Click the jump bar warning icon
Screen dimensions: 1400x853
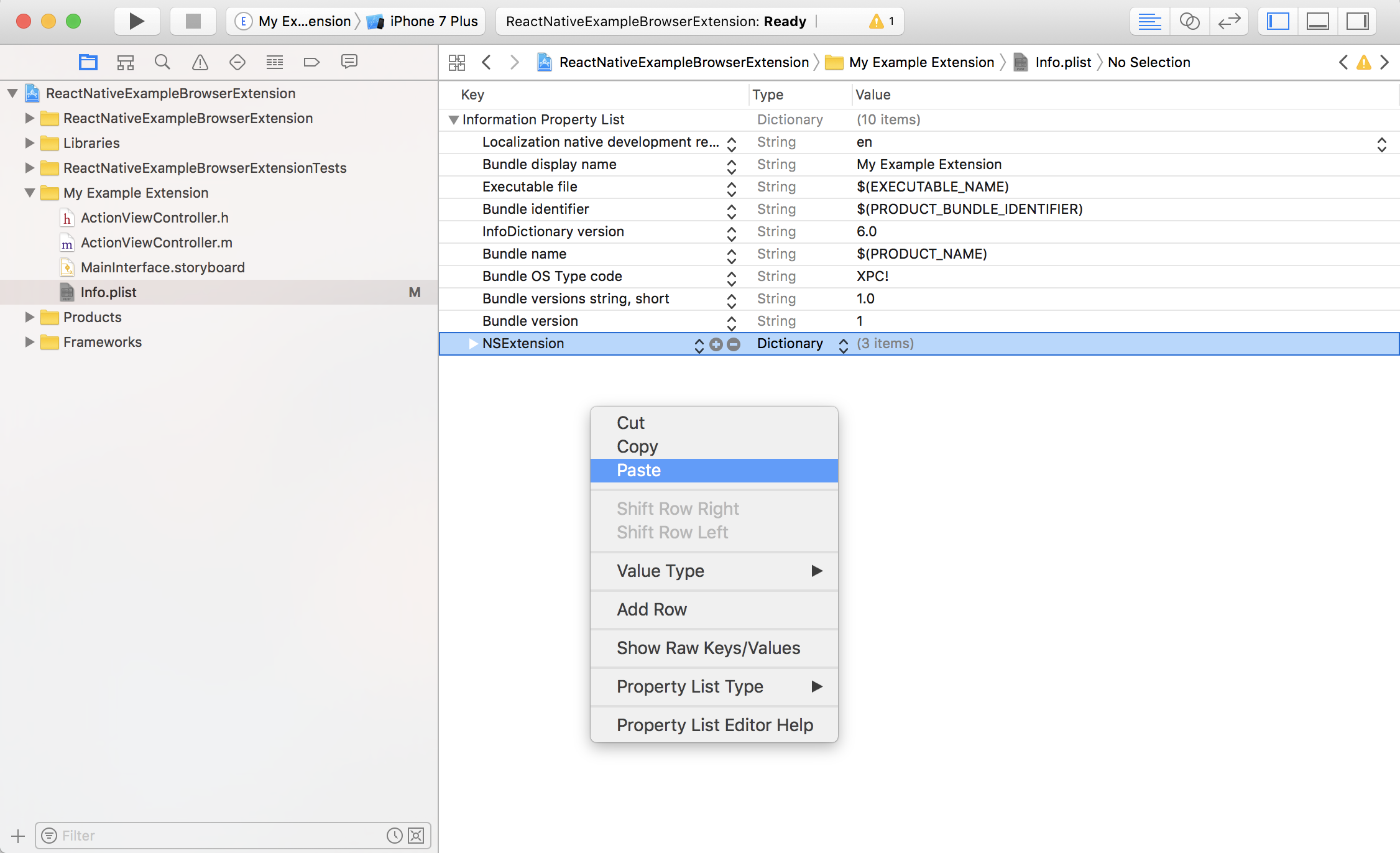click(x=1364, y=62)
